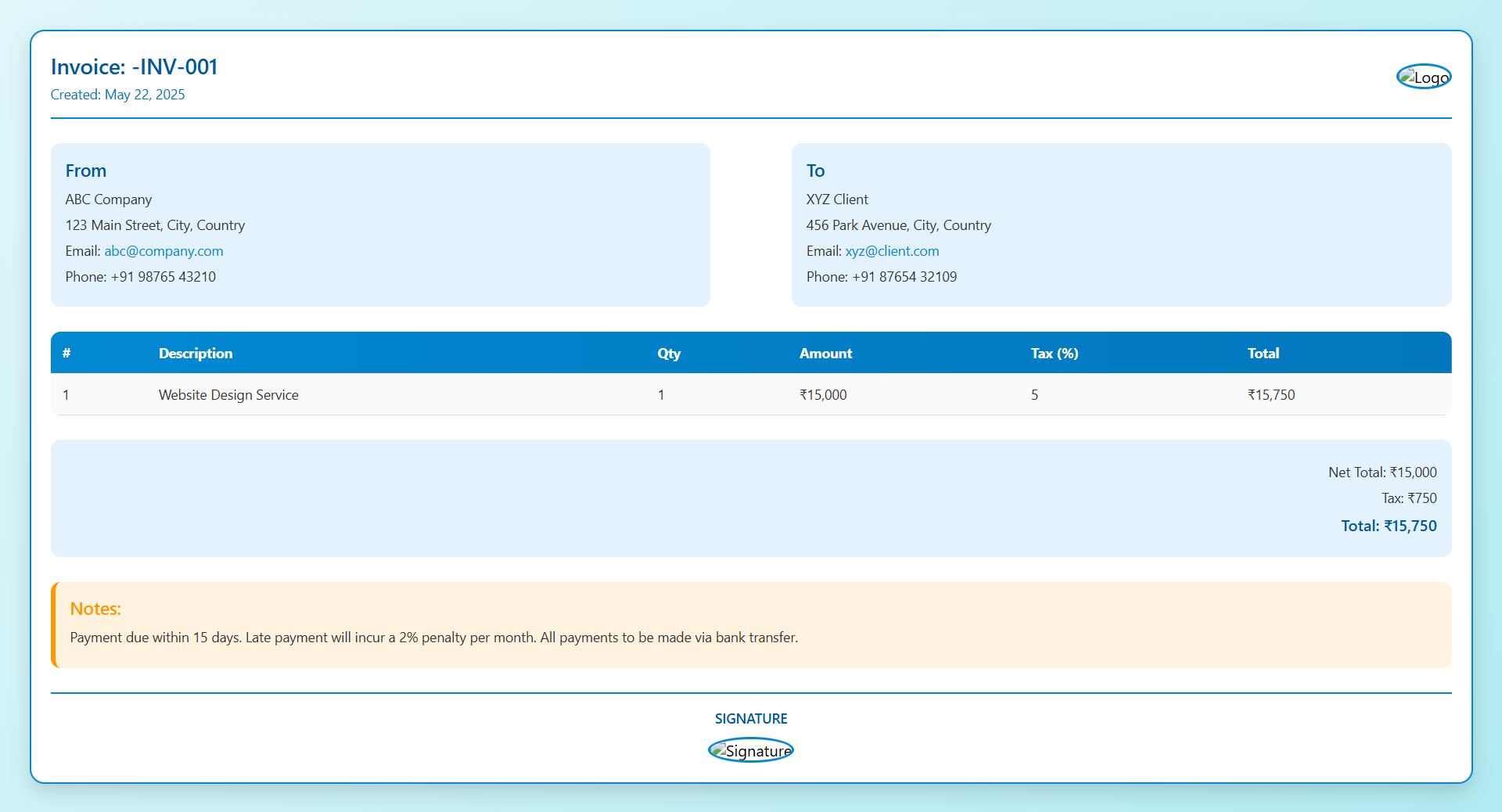Open the xyz@client.com email link

point(892,251)
